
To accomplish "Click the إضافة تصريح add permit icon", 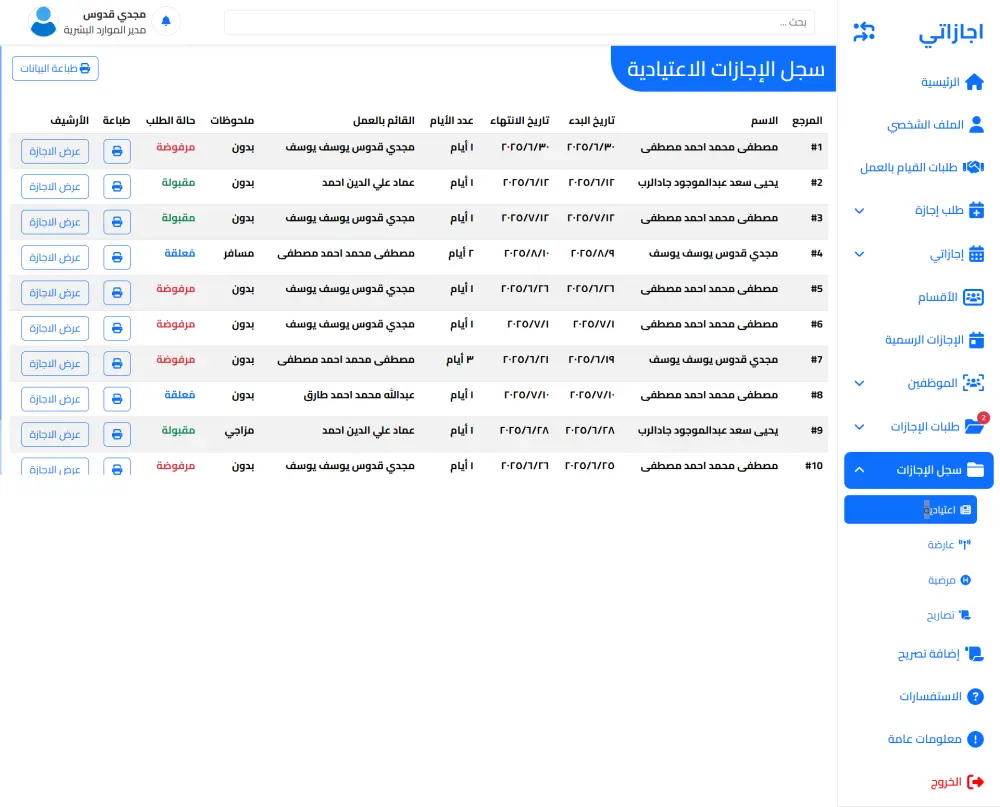I will 977,655.
